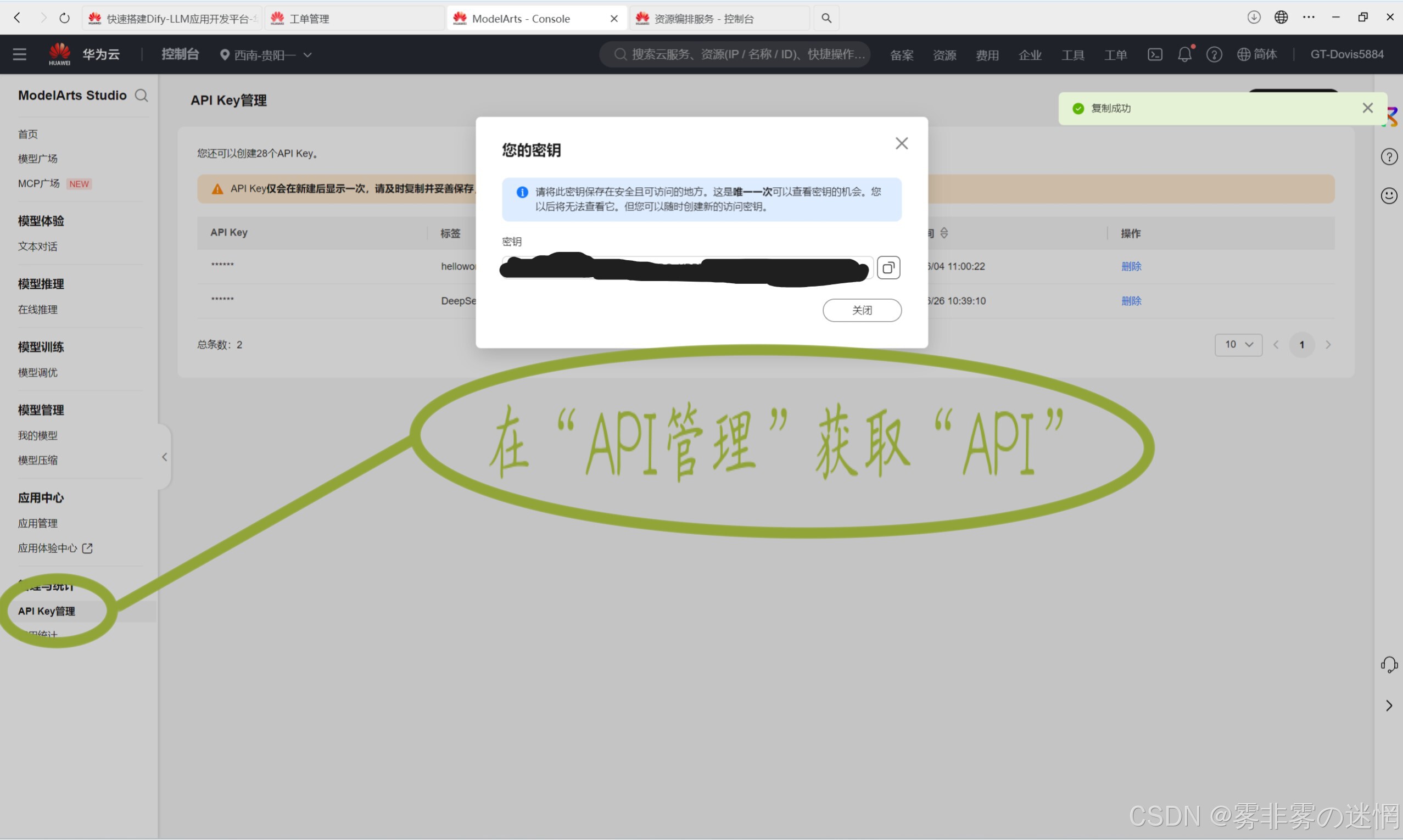Image resolution: width=1403 pixels, height=840 pixels.
Task: Expand the right rail chevron
Action: [1389, 706]
